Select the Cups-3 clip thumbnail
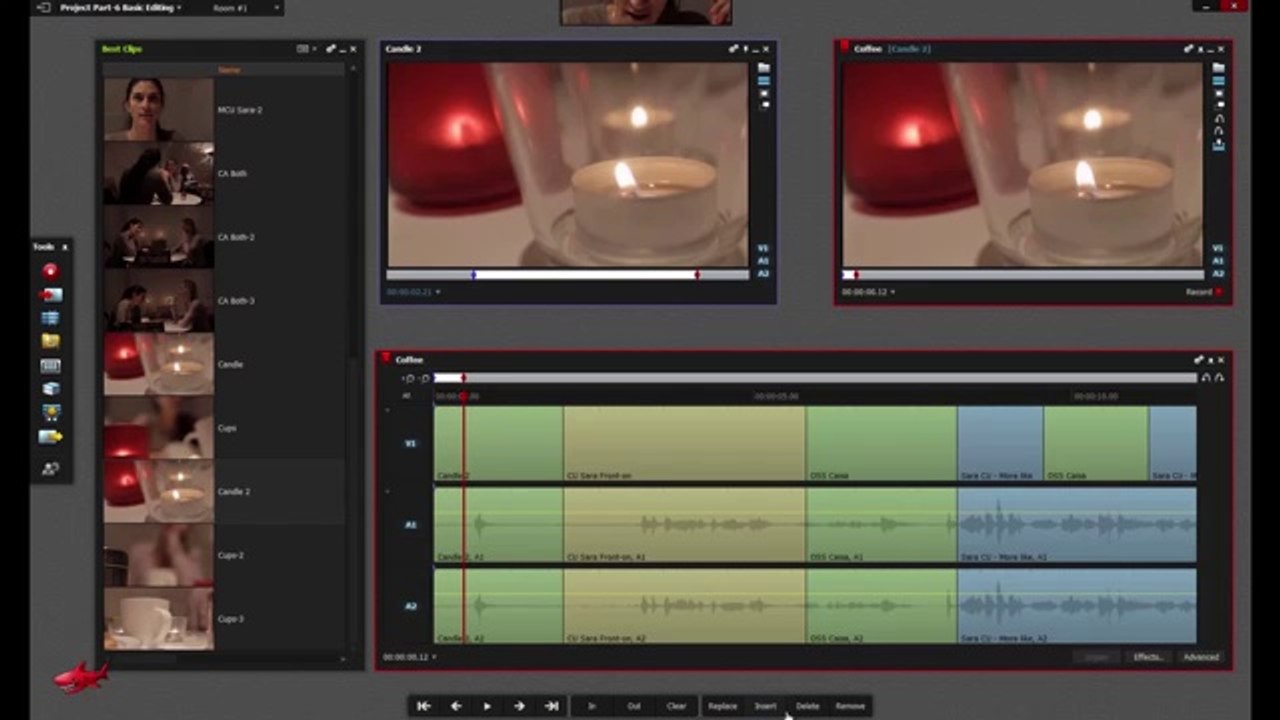 158,619
